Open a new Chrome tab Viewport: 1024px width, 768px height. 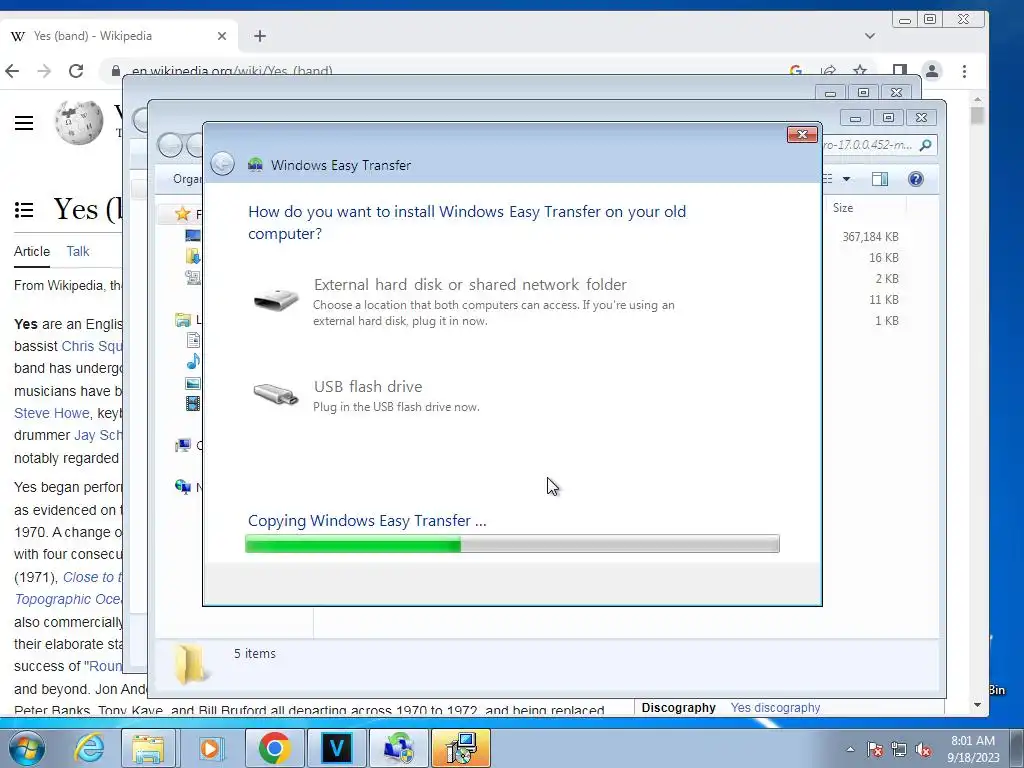coord(260,36)
